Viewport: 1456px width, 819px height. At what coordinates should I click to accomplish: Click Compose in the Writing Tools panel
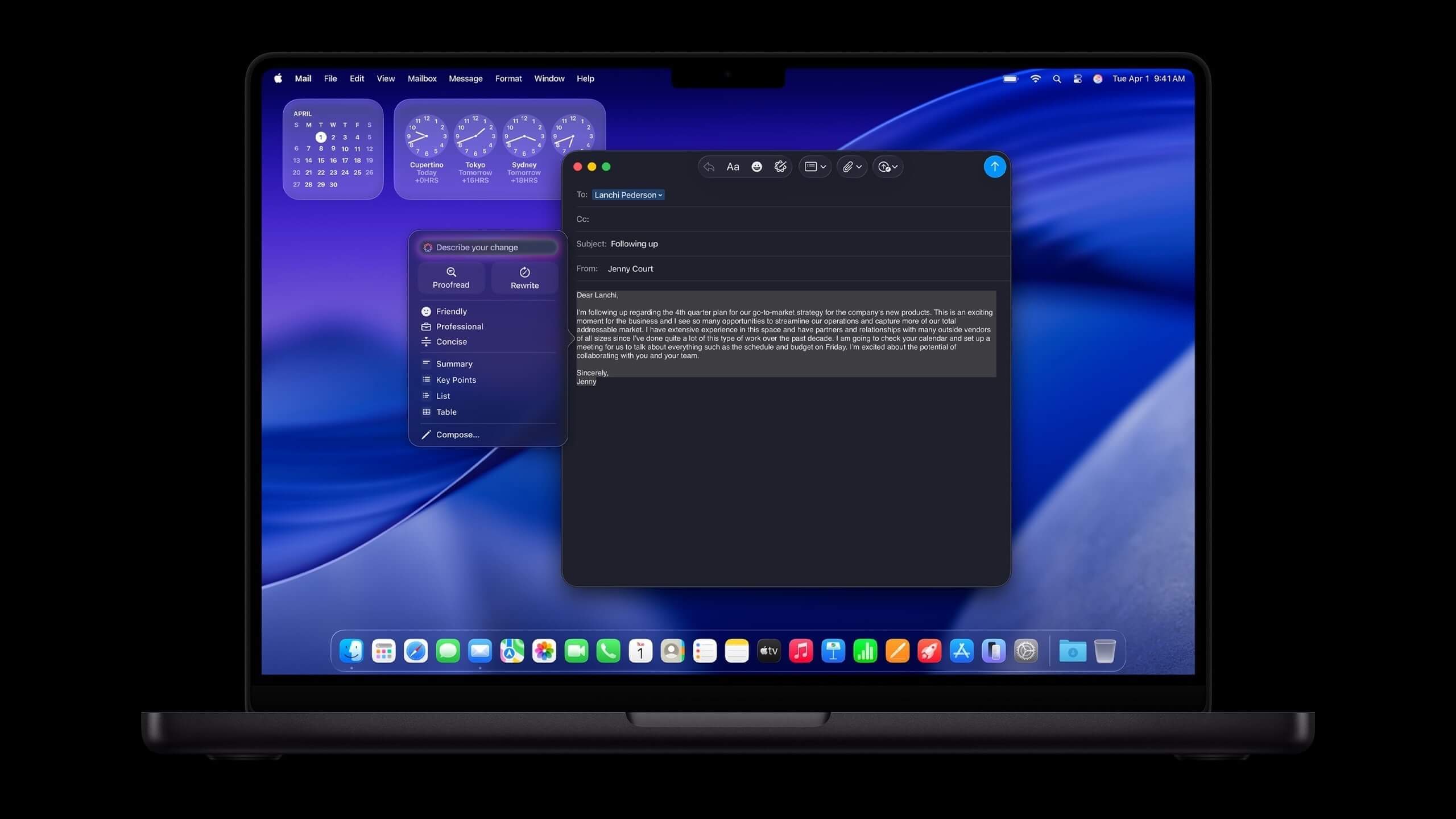tap(458, 434)
